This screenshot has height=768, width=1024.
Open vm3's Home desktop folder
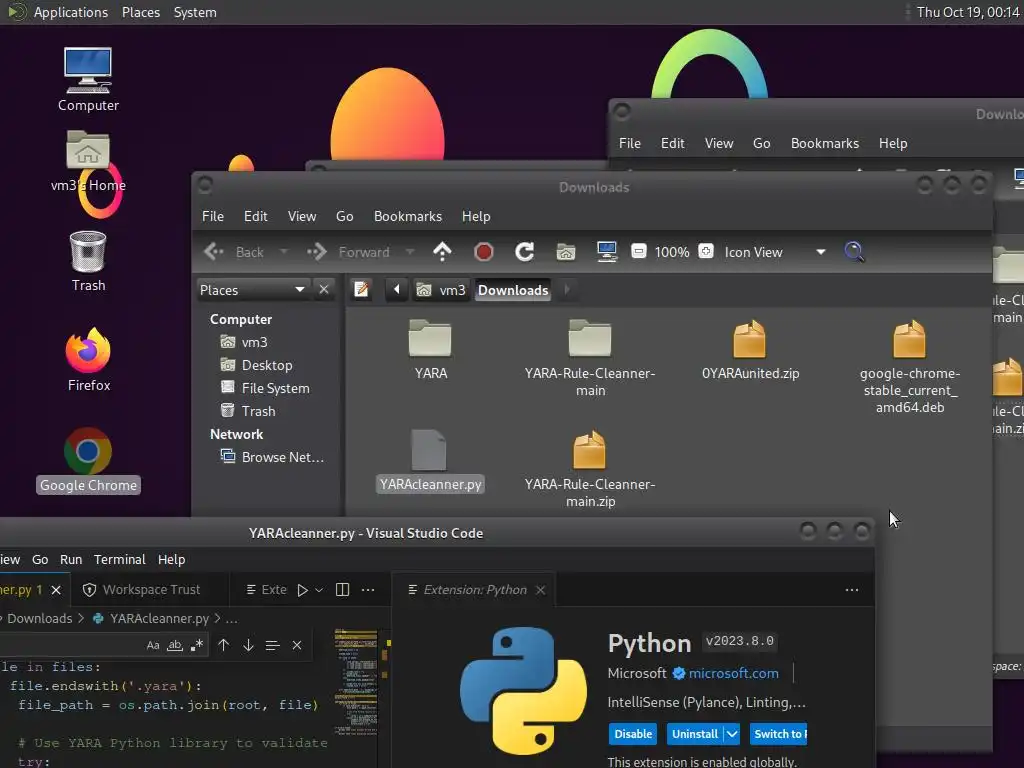88,161
